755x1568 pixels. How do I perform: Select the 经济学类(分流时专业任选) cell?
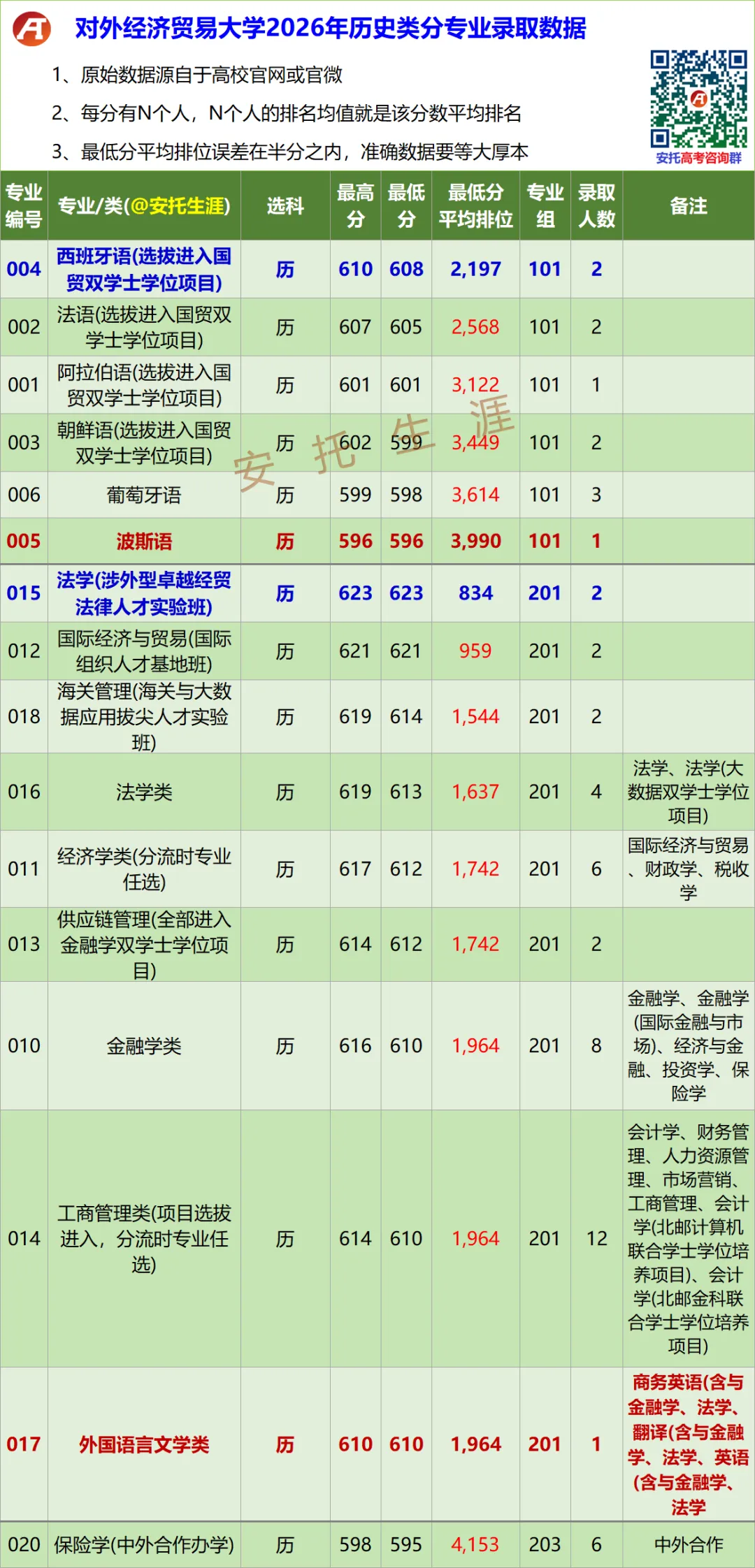click(144, 869)
